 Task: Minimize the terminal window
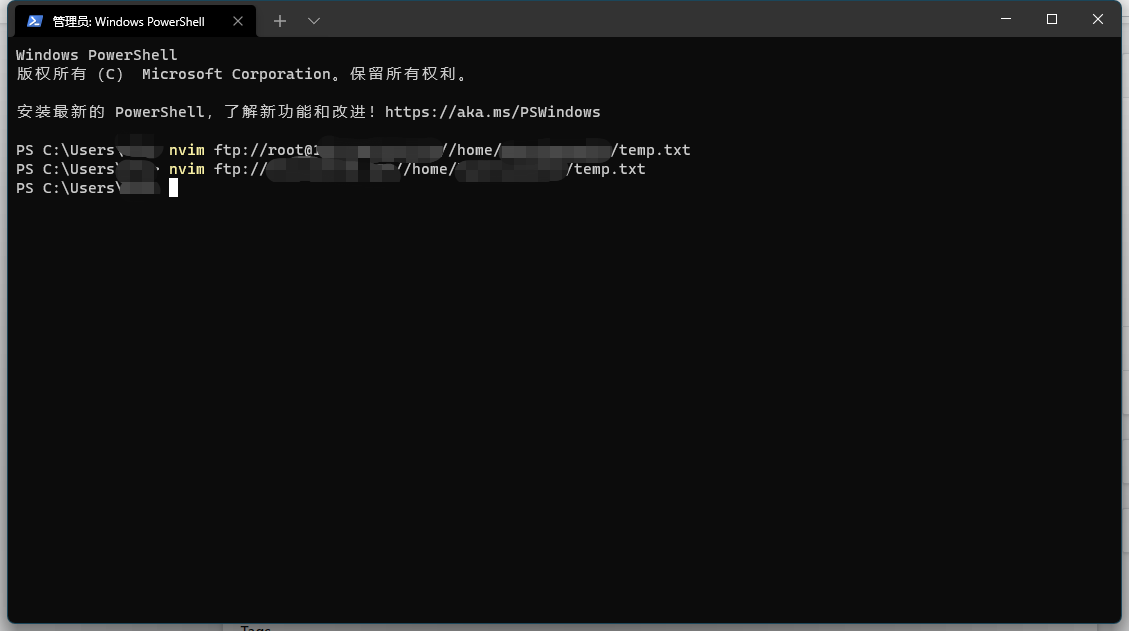(x=1006, y=19)
